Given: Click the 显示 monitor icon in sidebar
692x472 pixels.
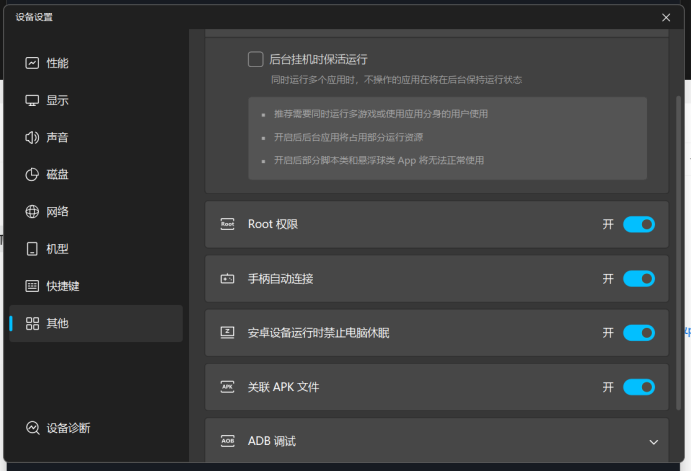Looking at the screenshot, I should 32,100.
